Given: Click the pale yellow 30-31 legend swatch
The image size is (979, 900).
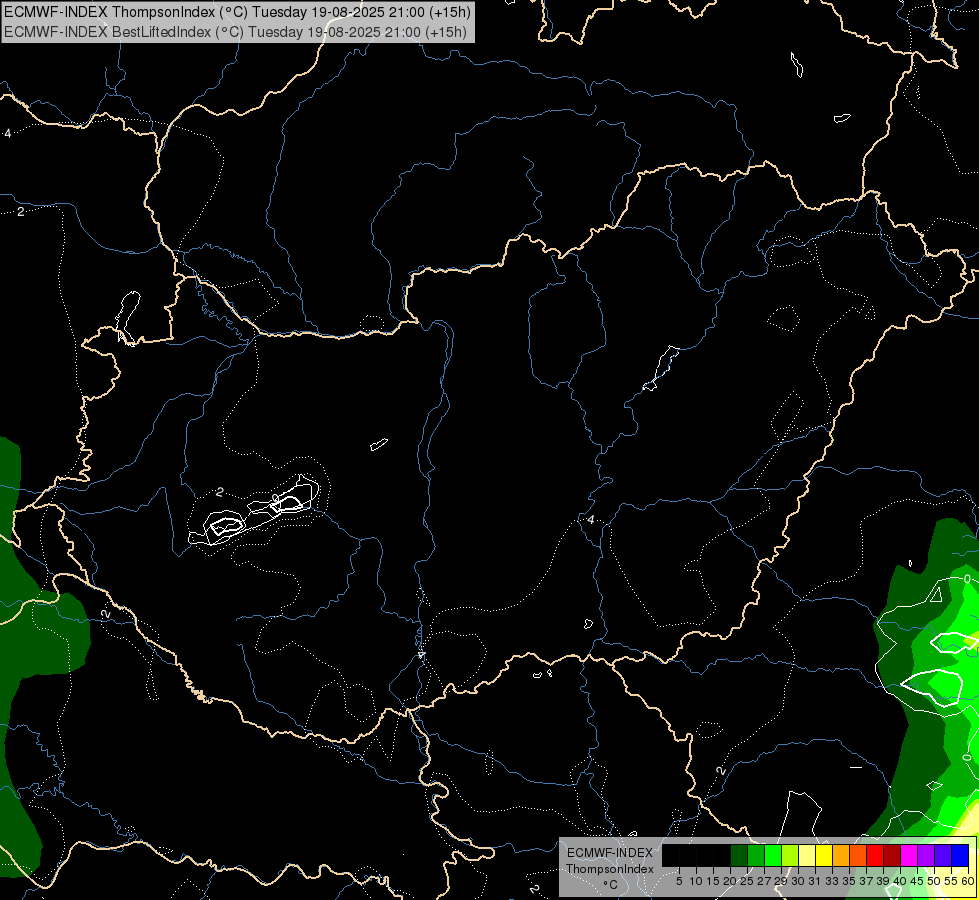Looking at the screenshot, I should [807, 855].
